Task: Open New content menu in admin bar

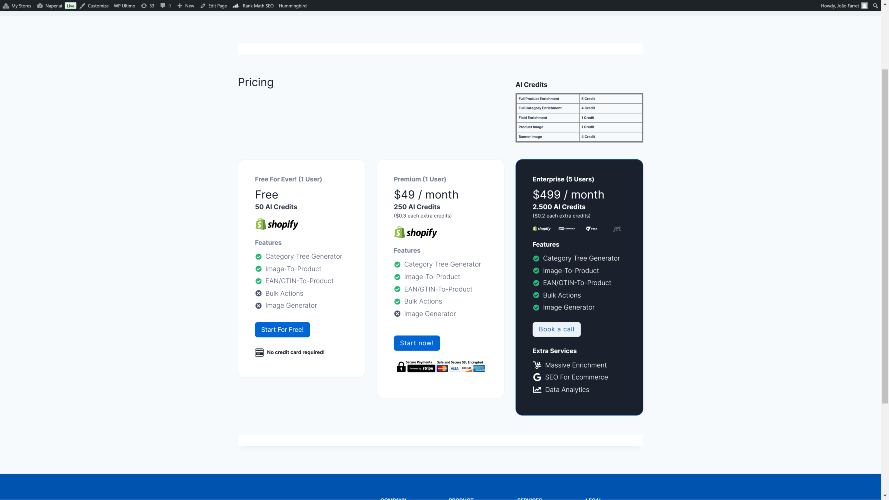Action: [185, 6]
